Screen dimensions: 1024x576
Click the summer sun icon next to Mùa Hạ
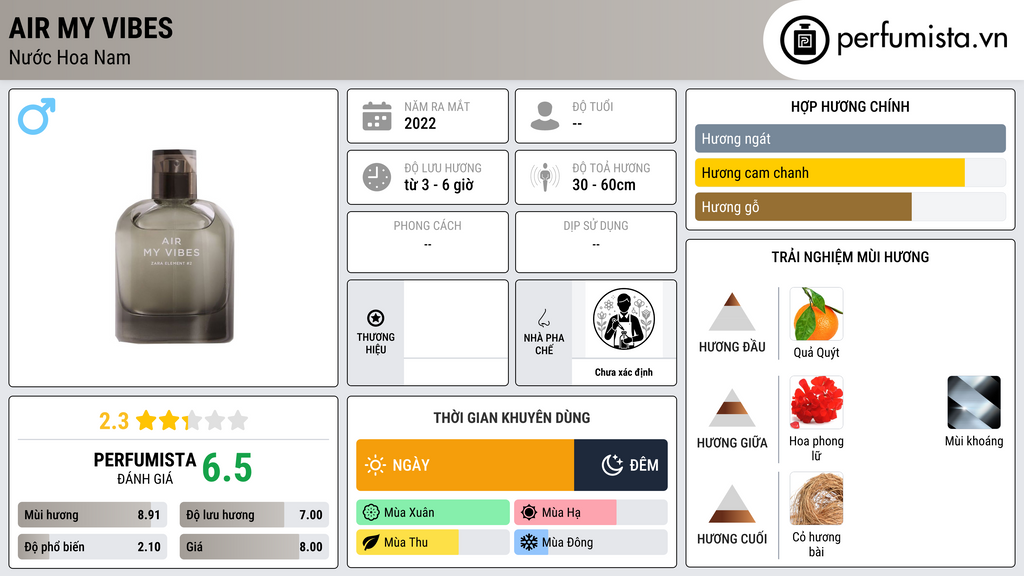click(529, 513)
